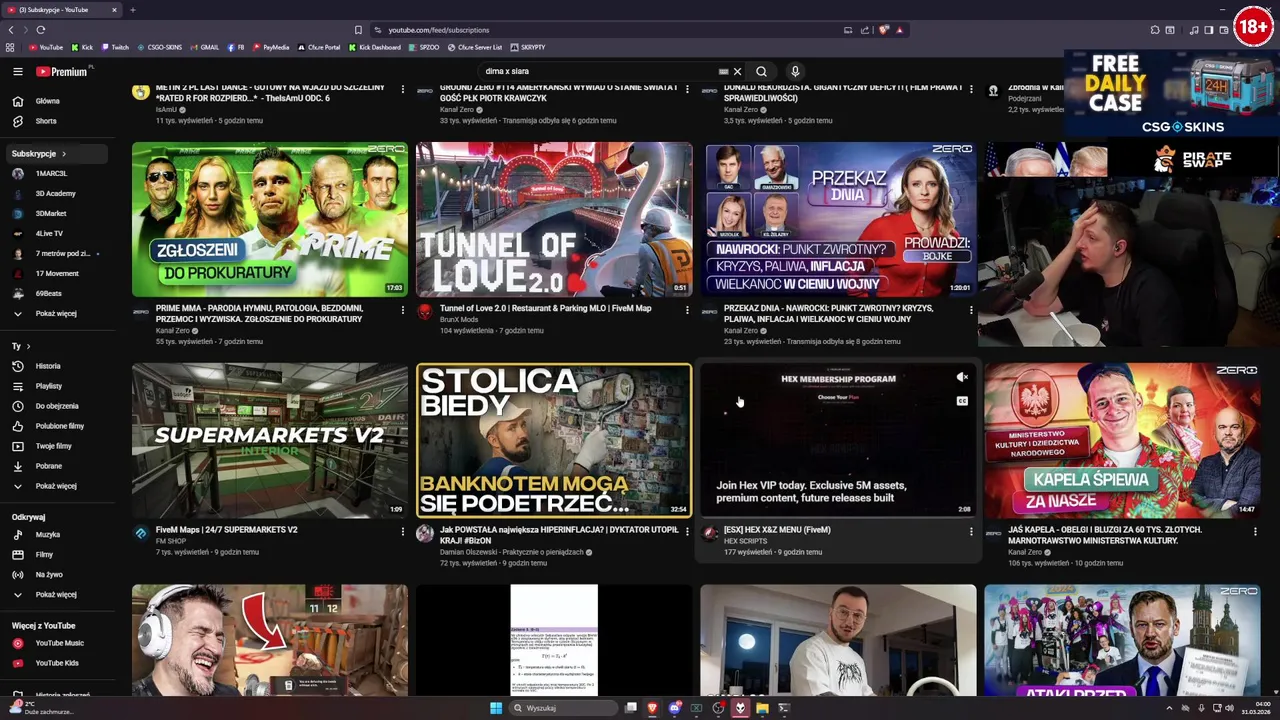Open 4Live TV channel subscription
1280x720 pixels.
click(55, 233)
